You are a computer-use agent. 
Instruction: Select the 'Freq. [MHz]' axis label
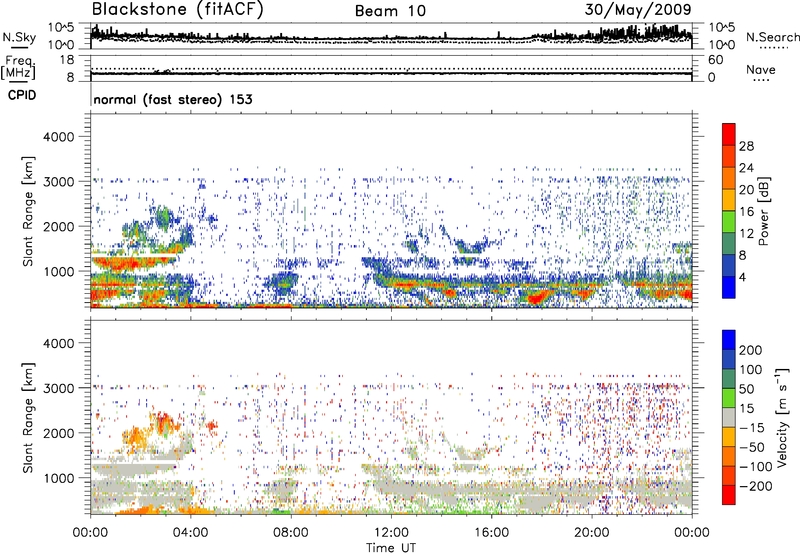pos(19,67)
